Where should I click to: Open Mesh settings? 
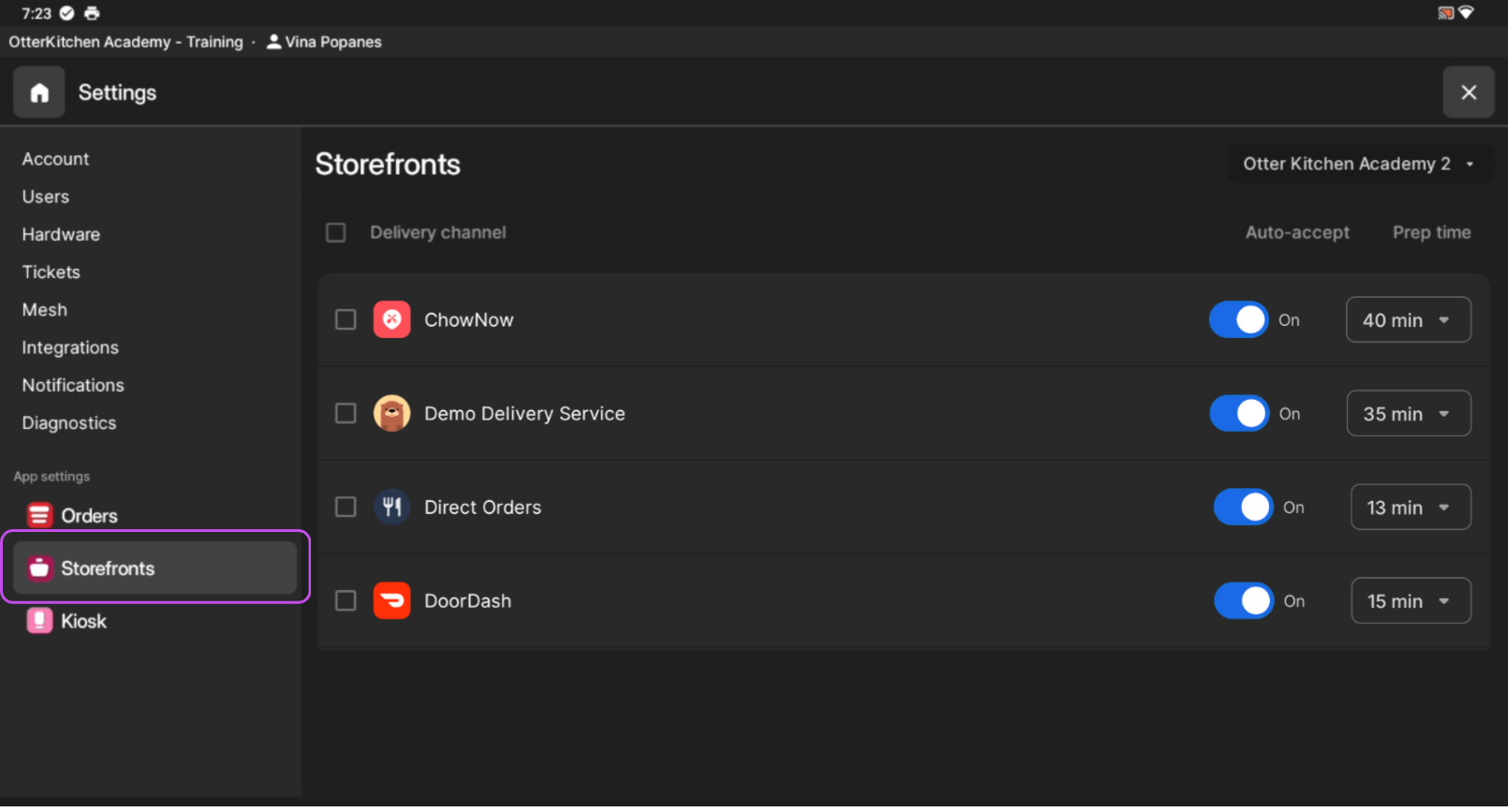pyautogui.click(x=45, y=309)
